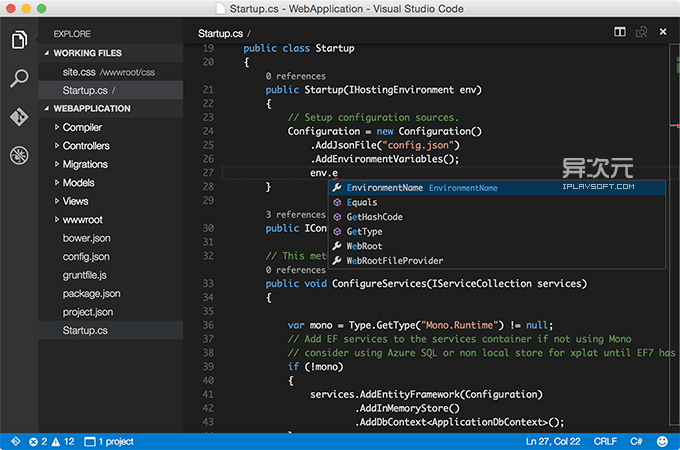Collapse the WORKING FILES section

(x=87, y=53)
